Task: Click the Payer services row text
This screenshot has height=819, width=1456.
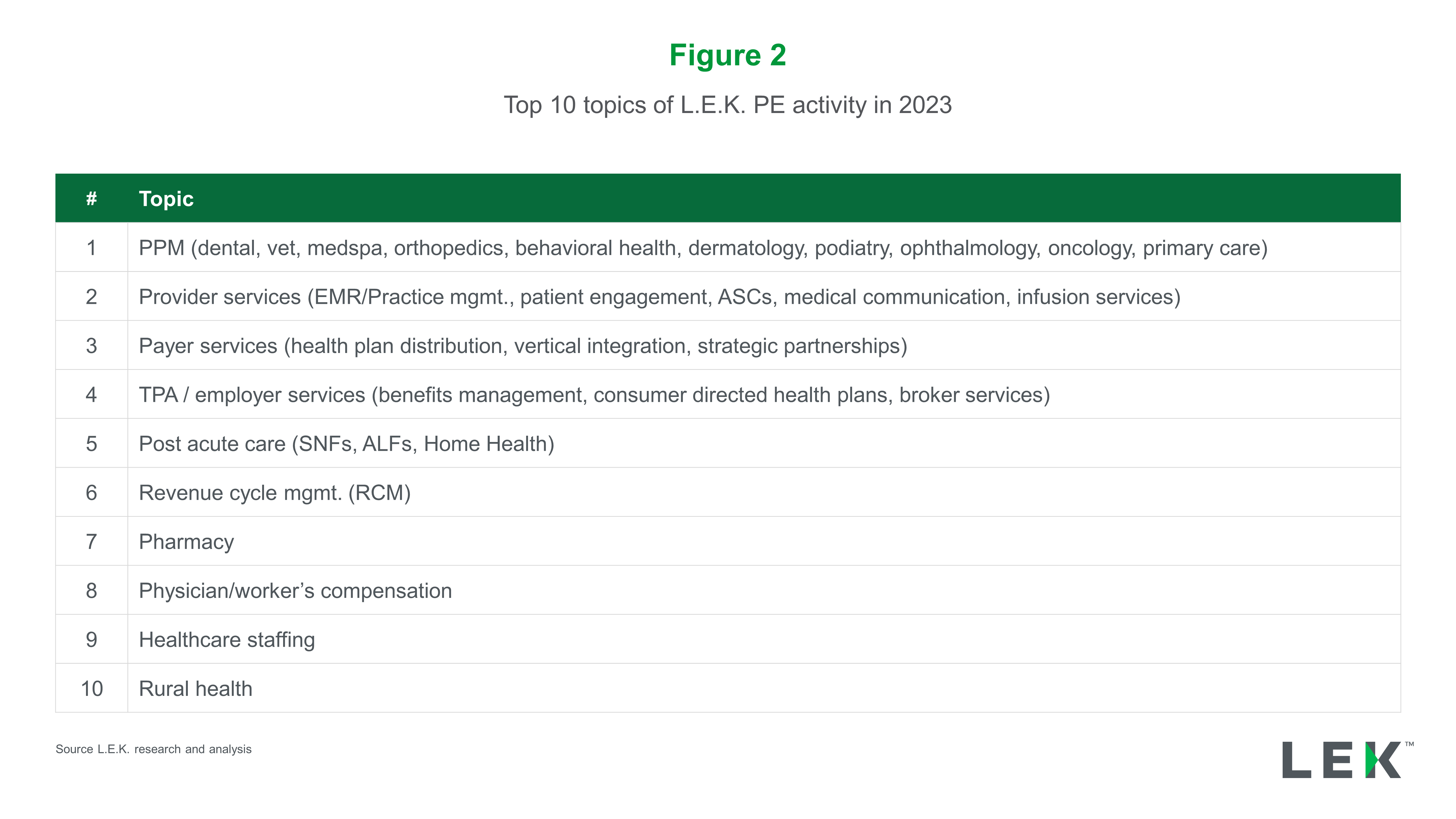Action: (523, 346)
